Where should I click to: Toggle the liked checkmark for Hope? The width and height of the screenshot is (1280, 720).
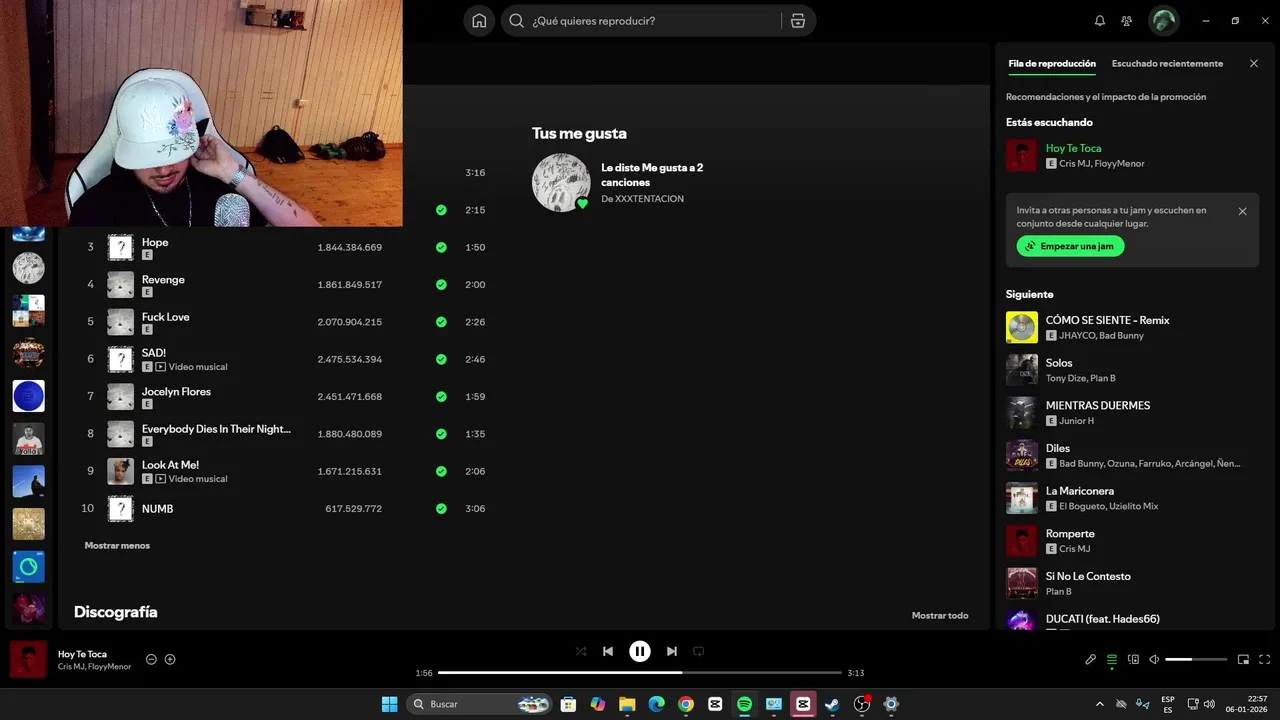coord(441,247)
